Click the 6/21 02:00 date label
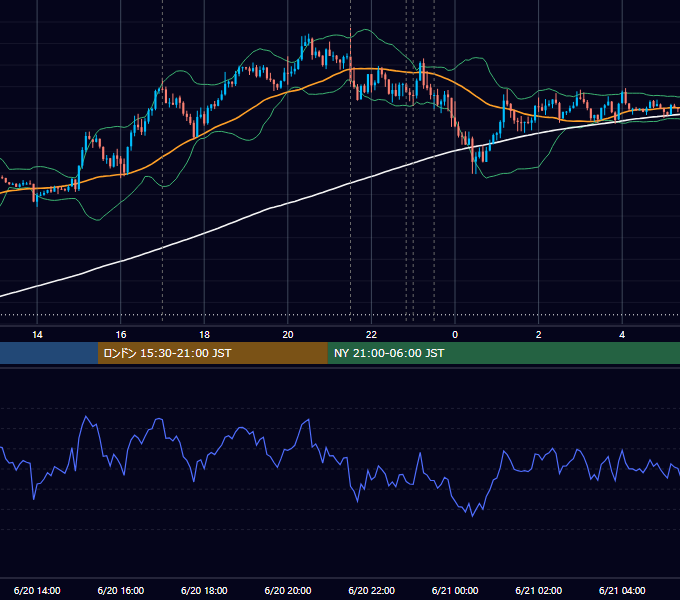Screen dimensions: 680x600 pos(539,590)
